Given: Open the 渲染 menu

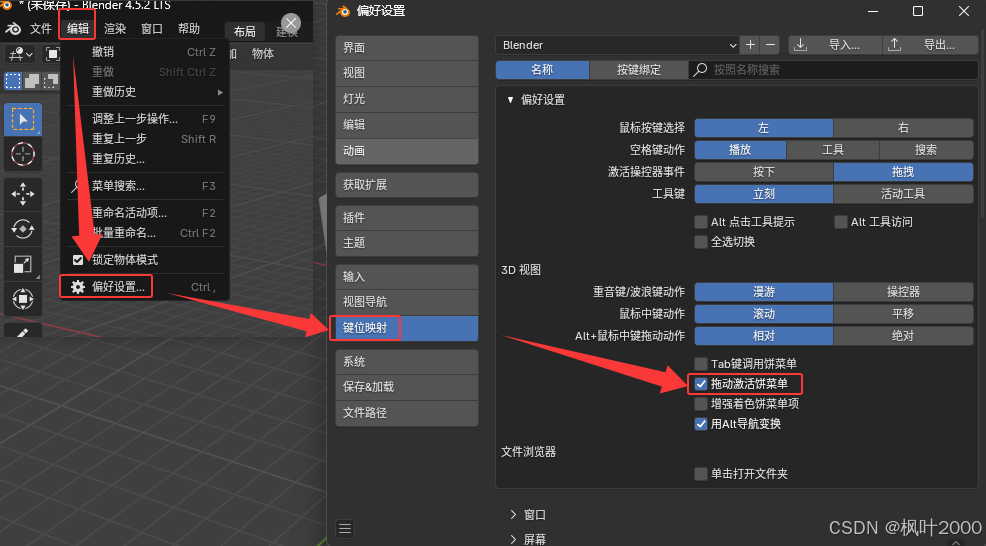Looking at the screenshot, I should [x=115, y=28].
